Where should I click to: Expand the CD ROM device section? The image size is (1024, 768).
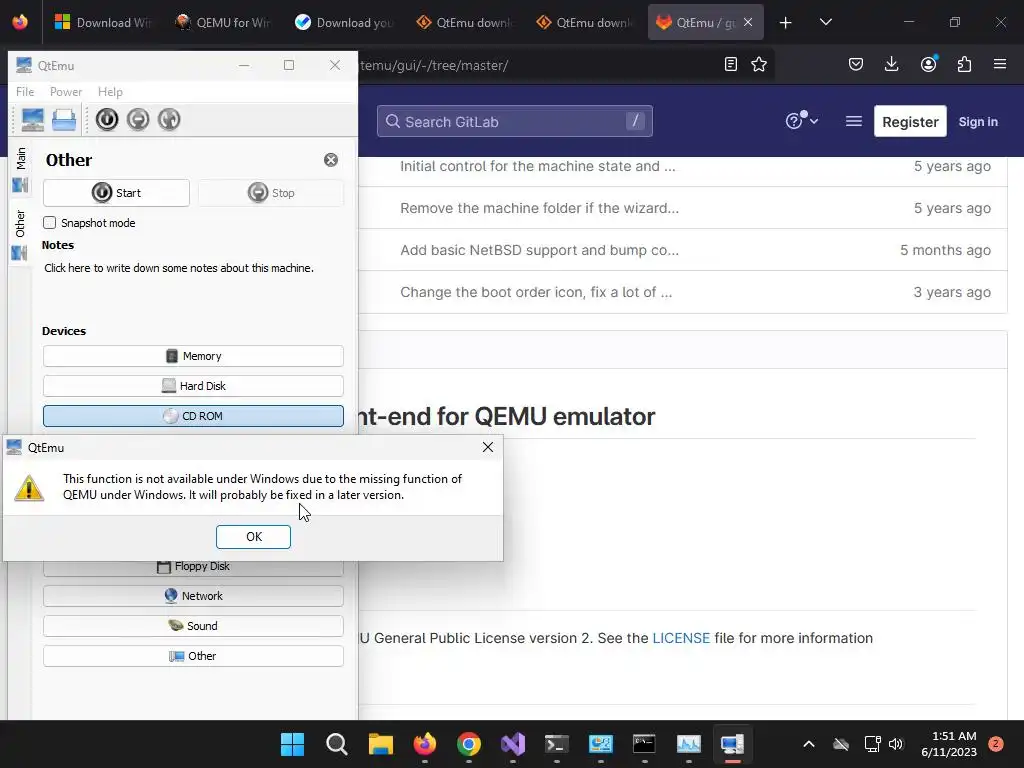coord(193,416)
